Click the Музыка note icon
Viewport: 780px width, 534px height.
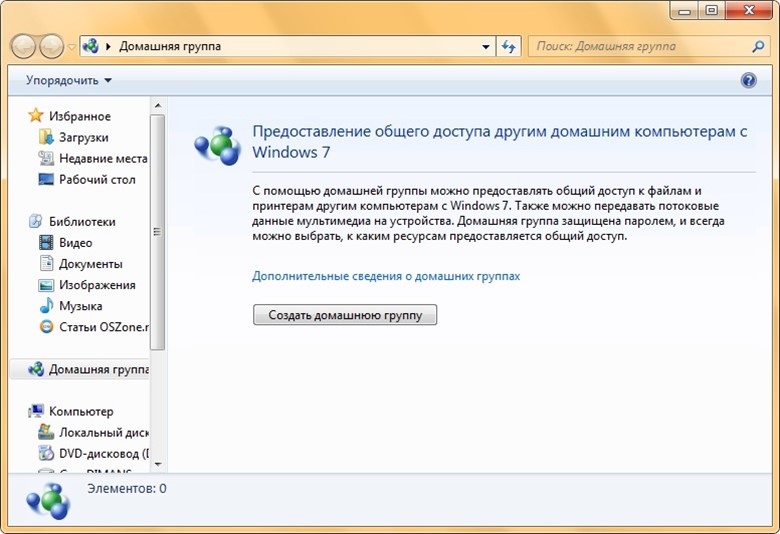(x=46, y=305)
